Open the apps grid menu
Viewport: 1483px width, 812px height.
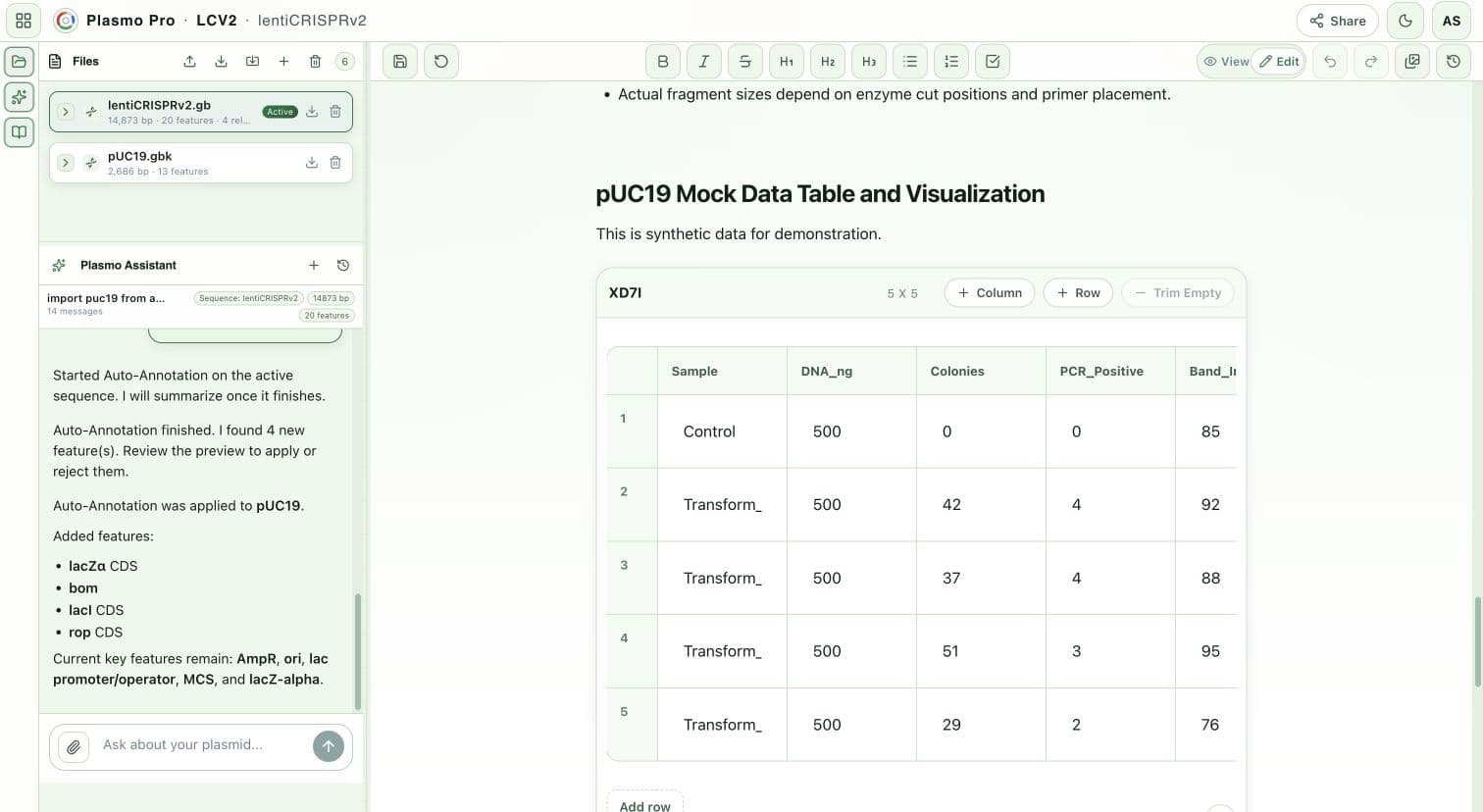(24, 21)
